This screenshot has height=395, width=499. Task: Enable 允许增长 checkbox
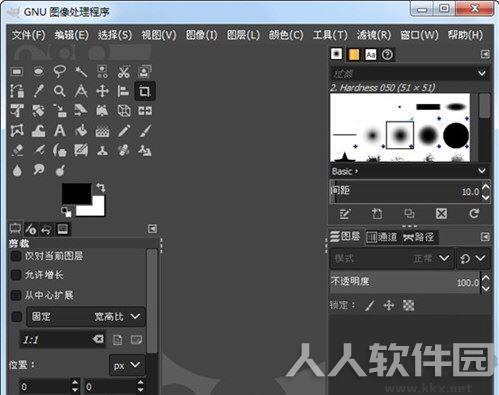16,275
